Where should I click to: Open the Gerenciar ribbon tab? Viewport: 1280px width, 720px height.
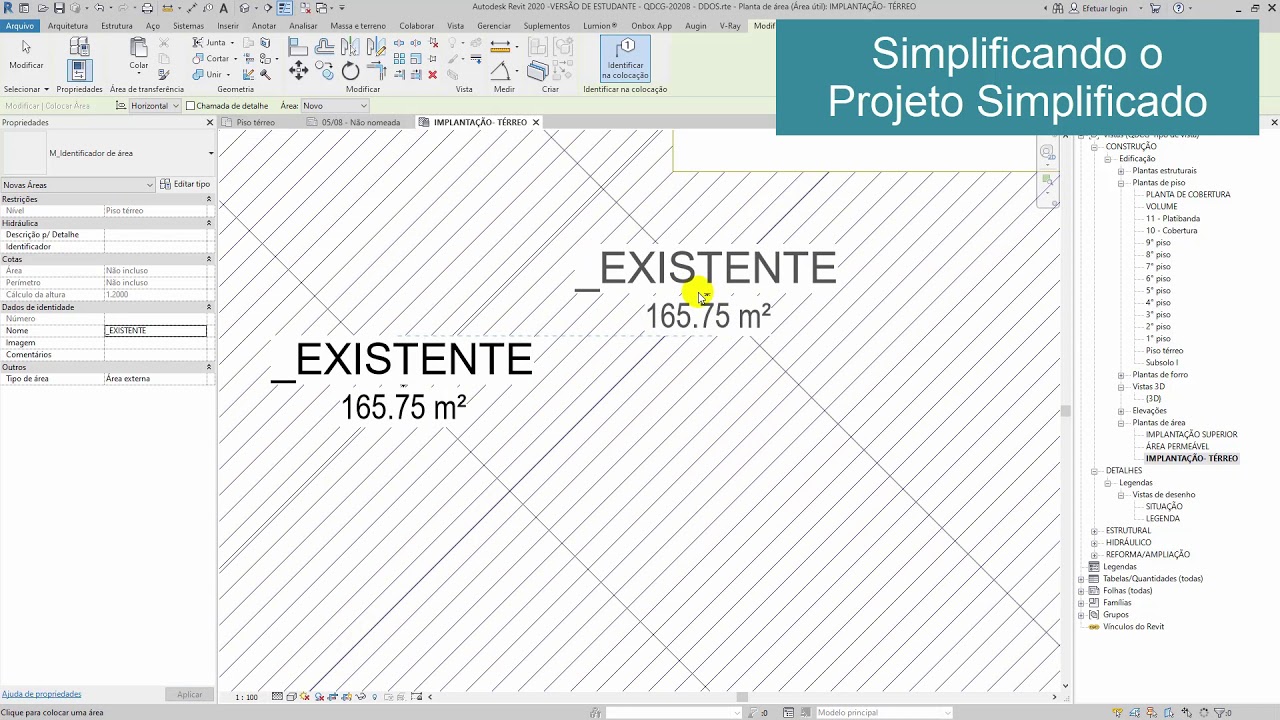coord(494,26)
